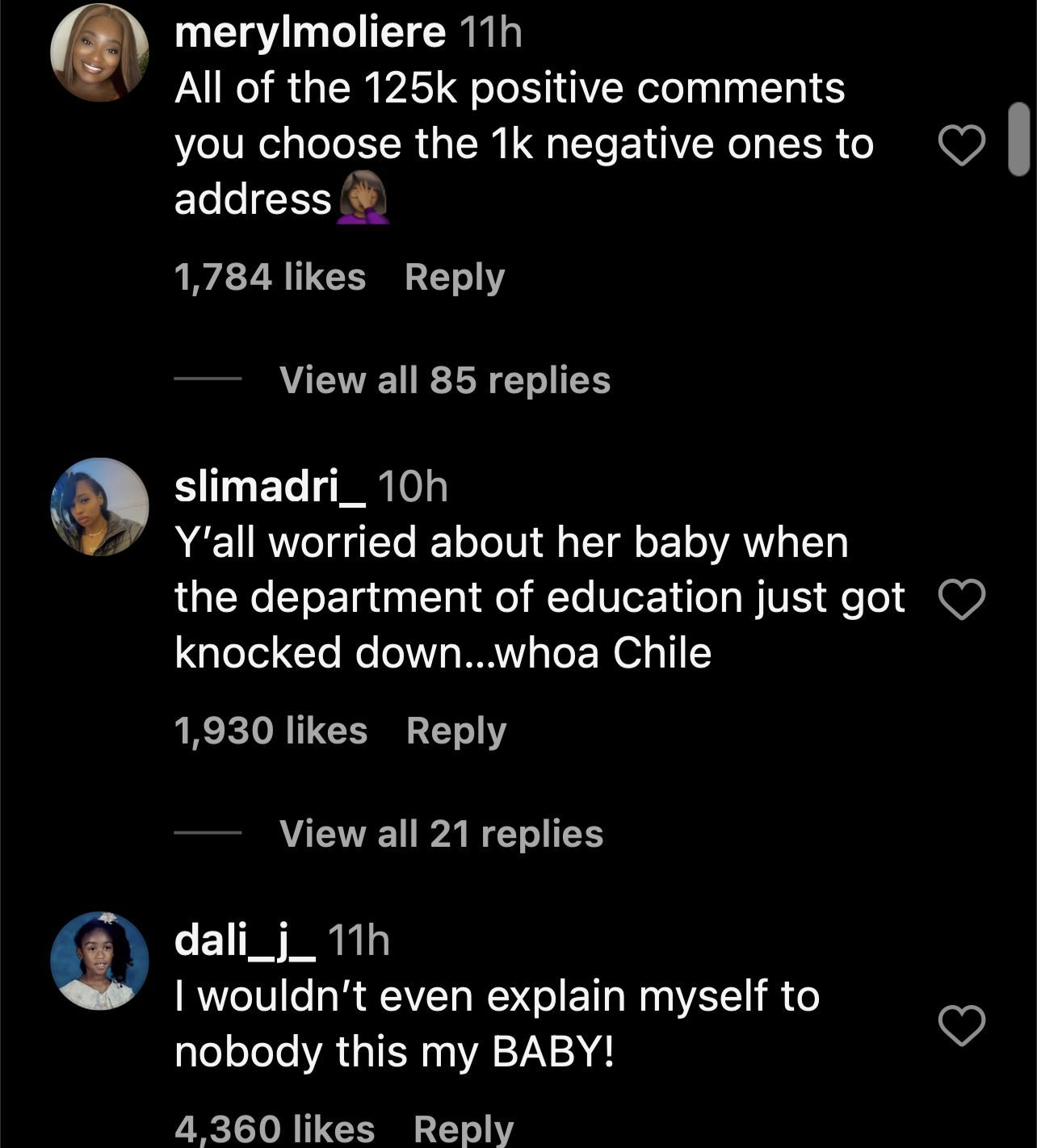Screen dimensions: 1037x1148
Task: Open dali_j_'s profile picture
Action: (99, 961)
